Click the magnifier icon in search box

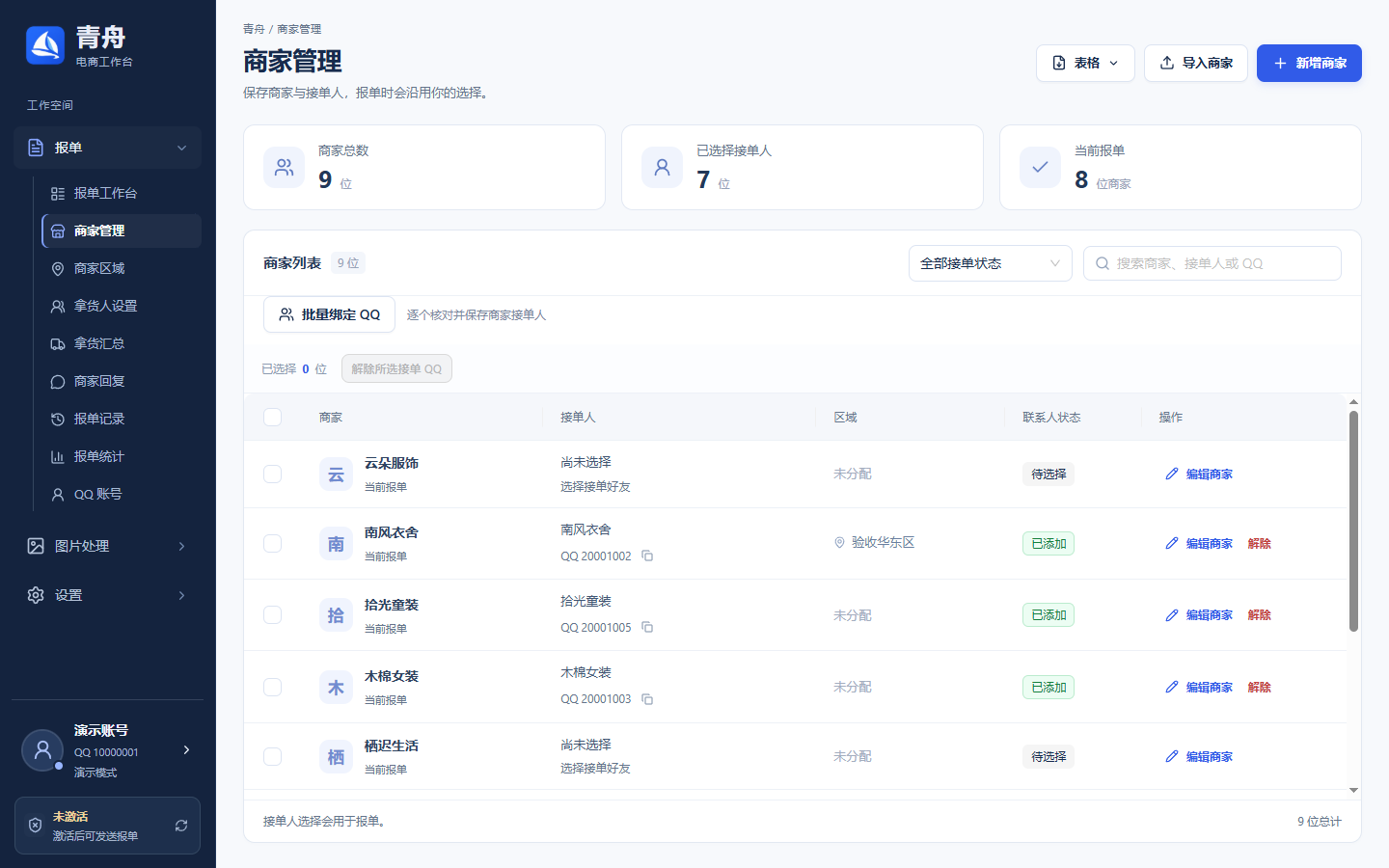(1103, 263)
